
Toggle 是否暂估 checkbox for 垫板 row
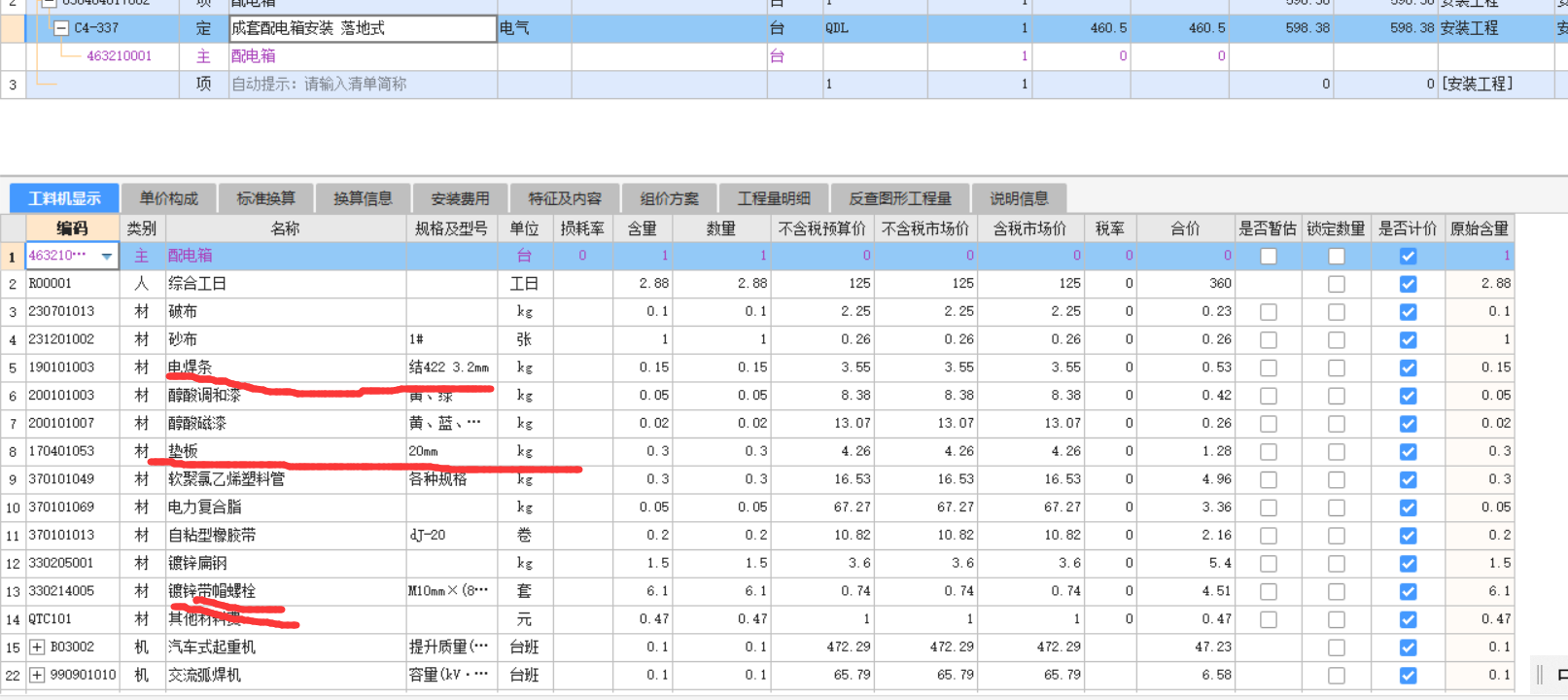pos(1268,452)
